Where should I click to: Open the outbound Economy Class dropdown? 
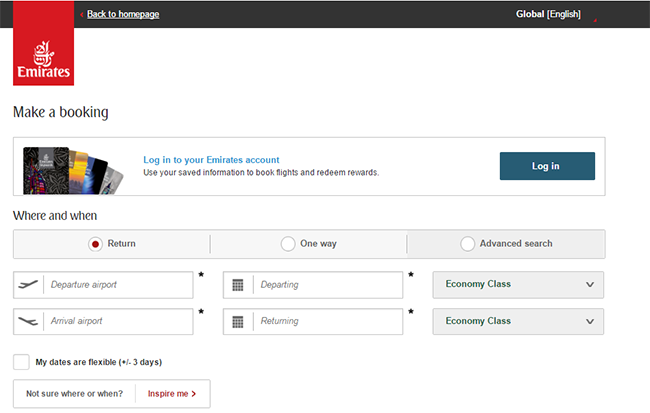518,285
